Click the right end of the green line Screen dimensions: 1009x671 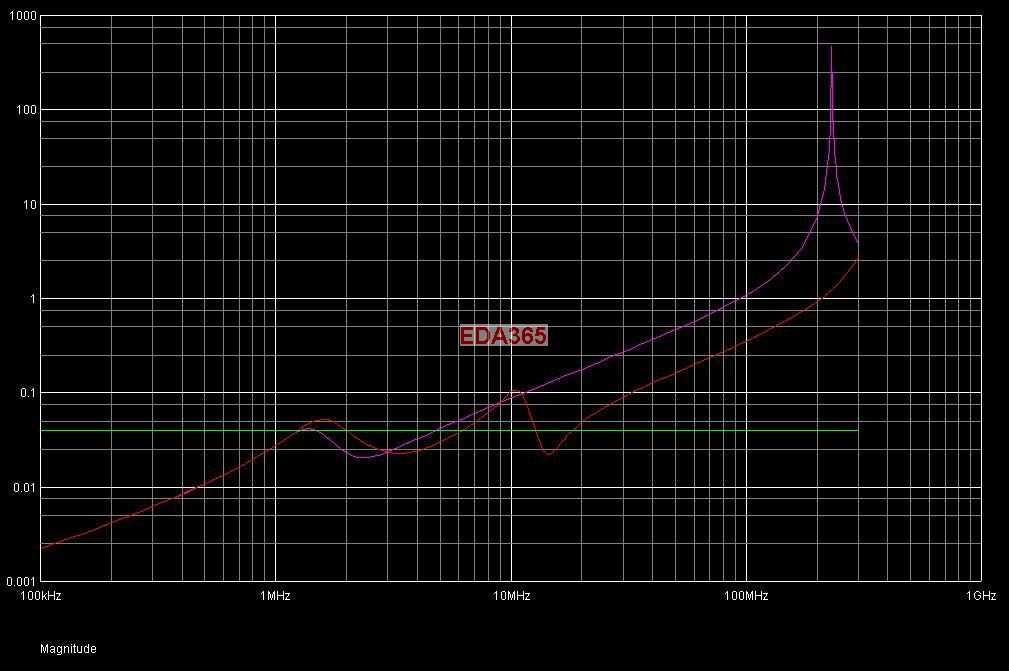(x=858, y=430)
